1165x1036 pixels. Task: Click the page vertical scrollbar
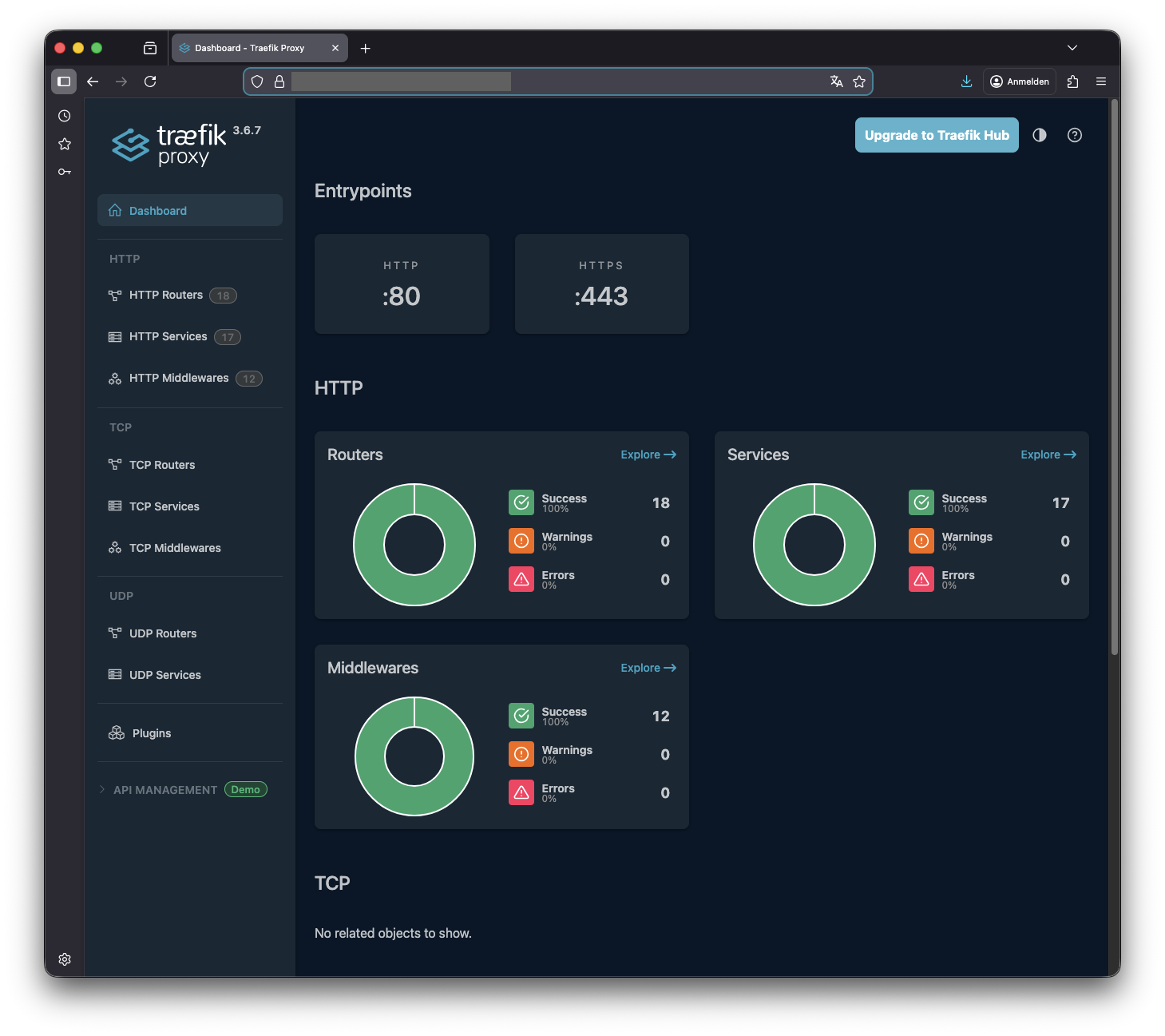(x=1114, y=375)
